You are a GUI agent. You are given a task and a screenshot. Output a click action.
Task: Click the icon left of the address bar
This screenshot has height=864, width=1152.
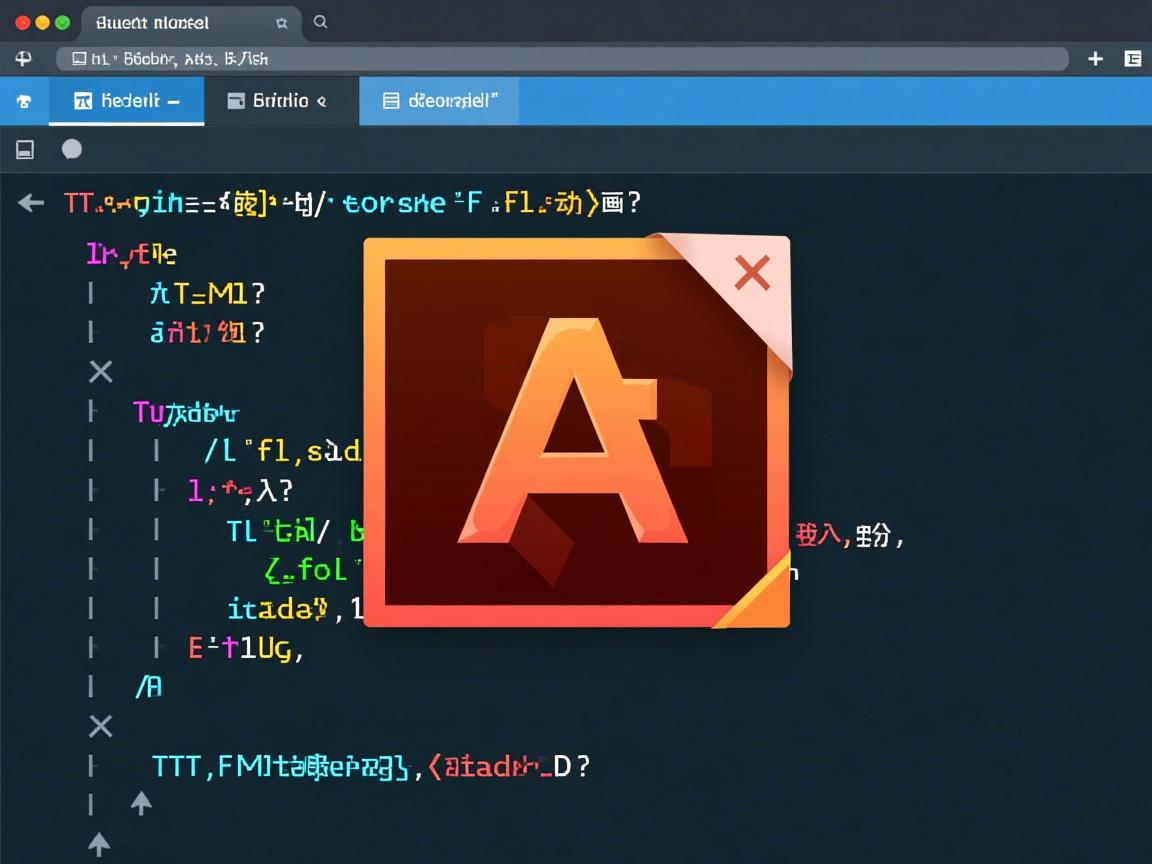[x=24, y=59]
